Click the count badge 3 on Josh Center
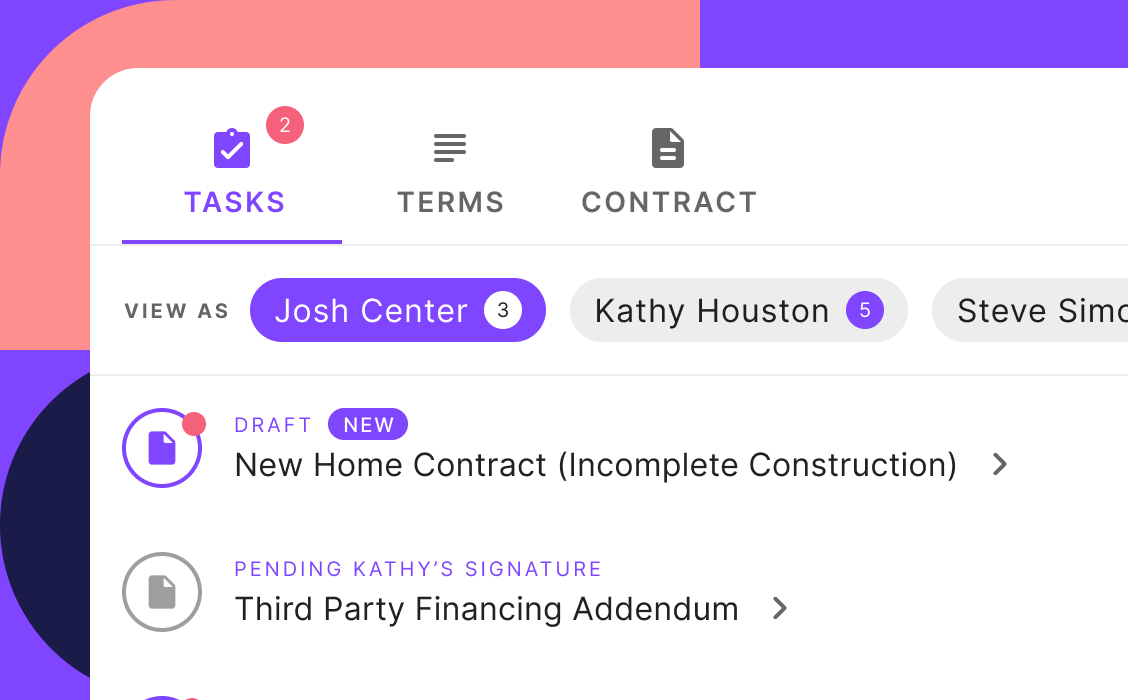This screenshot has width=1128, height=700. coord(503,311)
